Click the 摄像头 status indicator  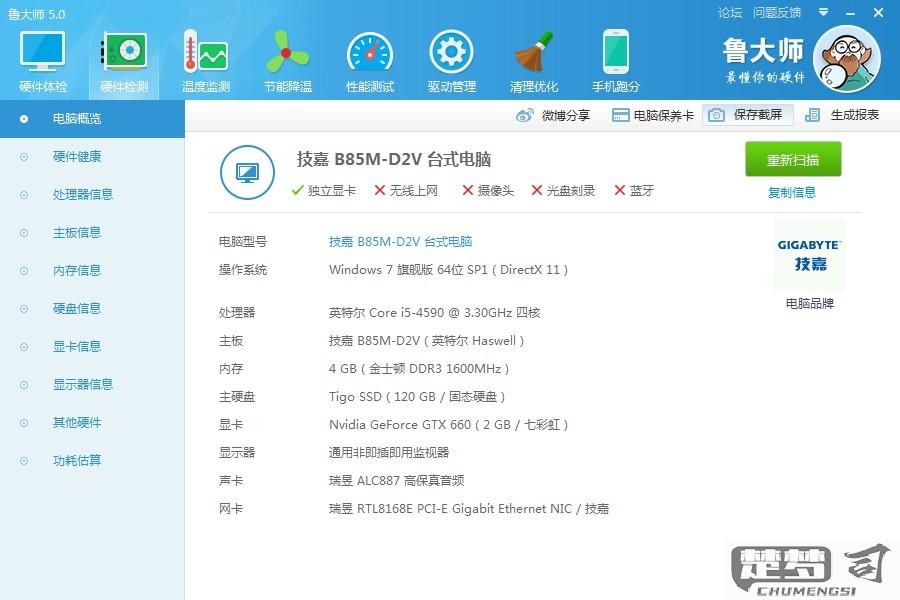488,191
